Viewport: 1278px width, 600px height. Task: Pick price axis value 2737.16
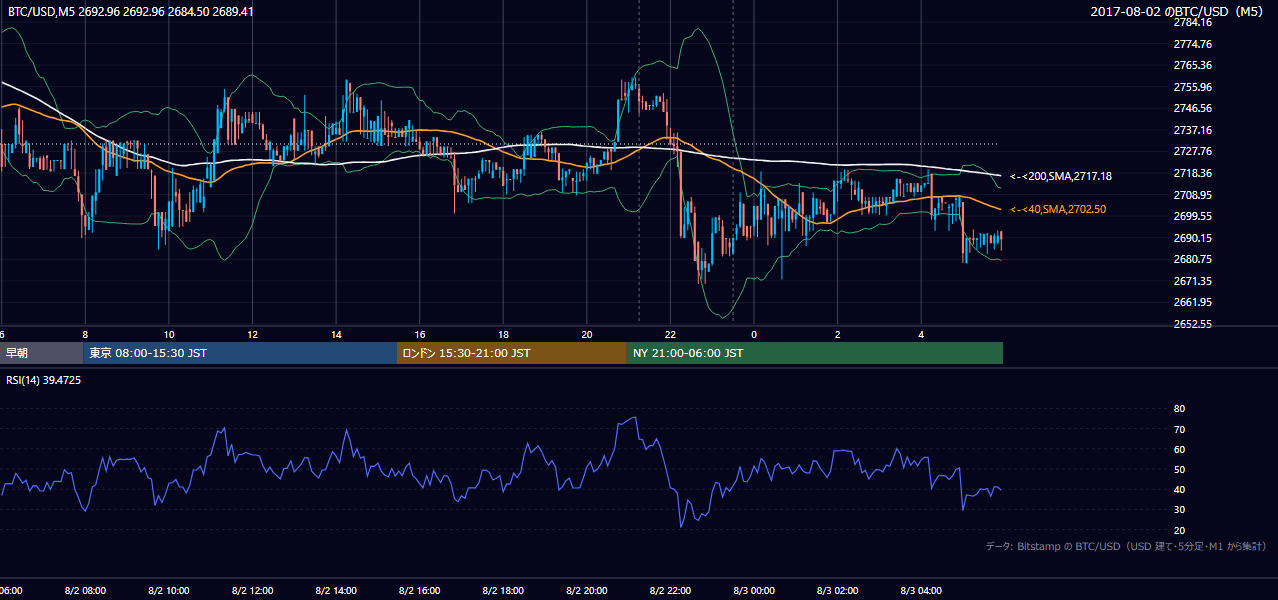coord(1192,130)
